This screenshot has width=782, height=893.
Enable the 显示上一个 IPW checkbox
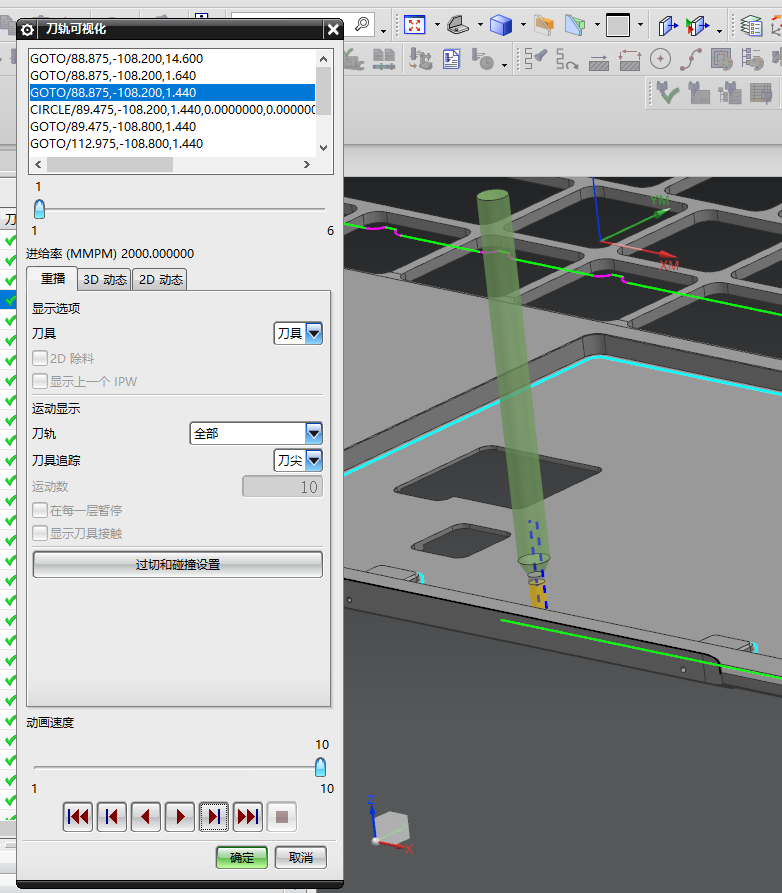40,381
